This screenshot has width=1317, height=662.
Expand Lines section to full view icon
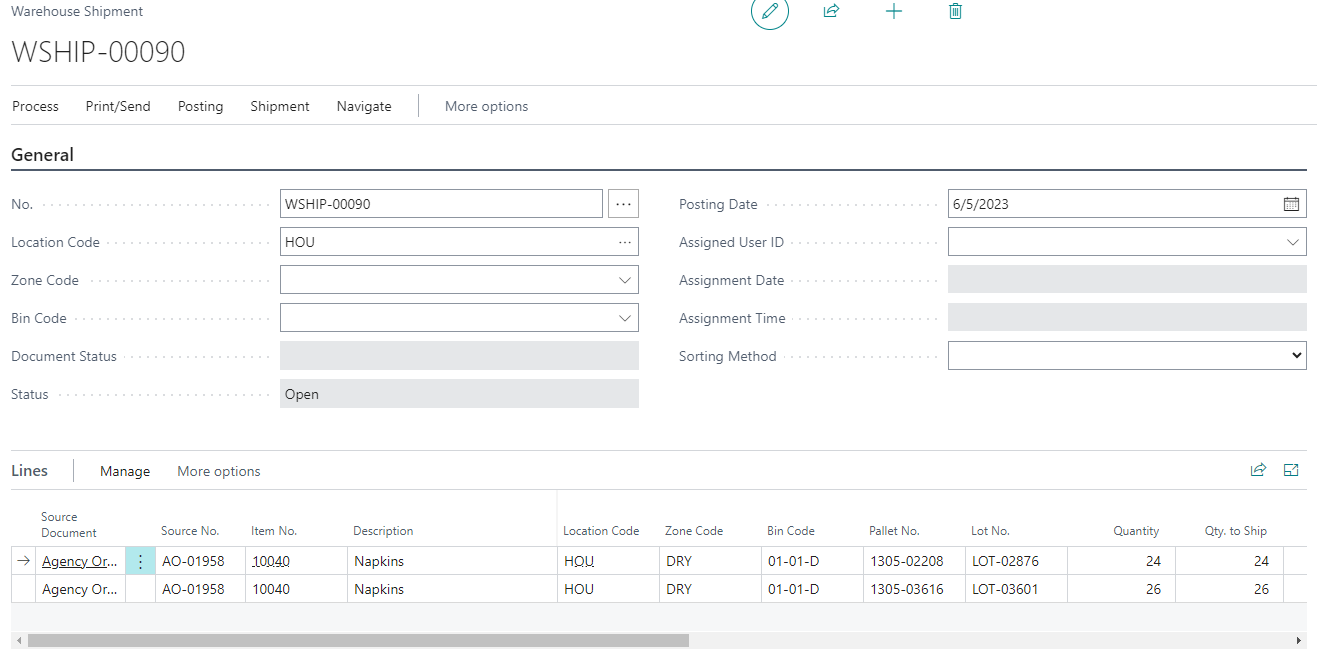pos(1291,470)
